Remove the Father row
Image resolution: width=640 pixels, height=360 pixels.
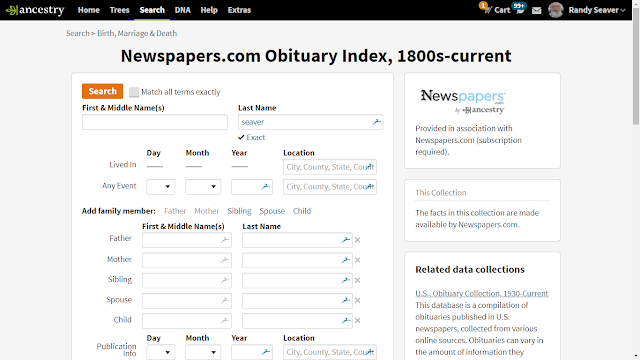358,240
